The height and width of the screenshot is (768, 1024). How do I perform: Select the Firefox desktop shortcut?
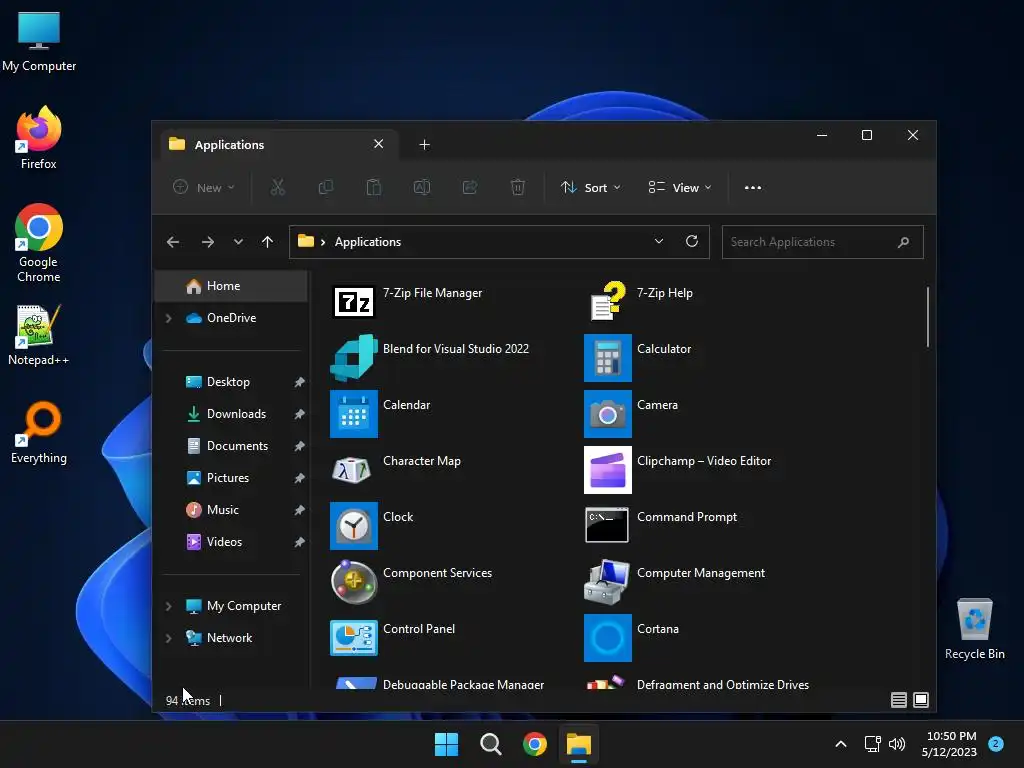(x=39, y=138)
